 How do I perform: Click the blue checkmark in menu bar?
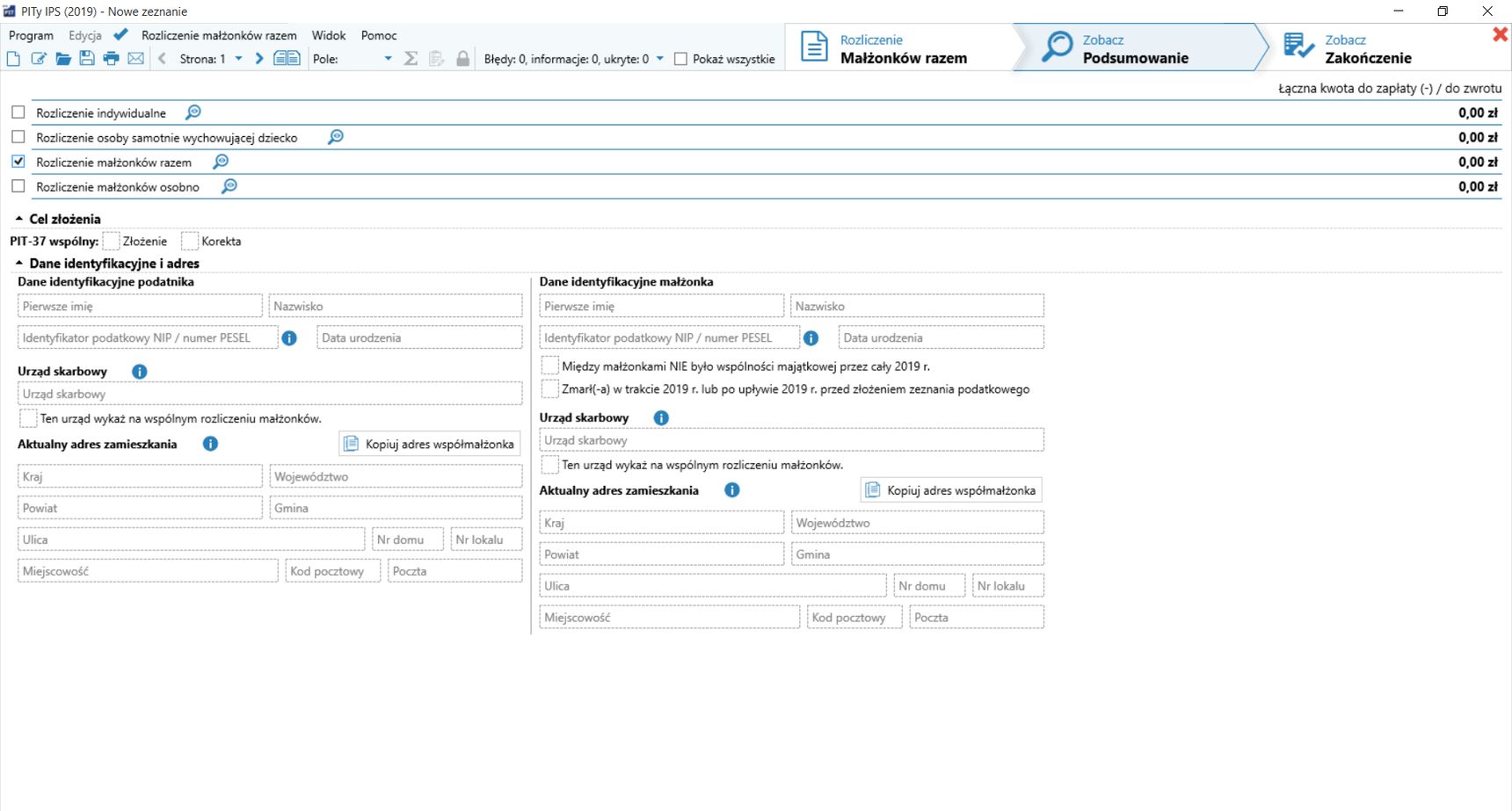[120, 34]
